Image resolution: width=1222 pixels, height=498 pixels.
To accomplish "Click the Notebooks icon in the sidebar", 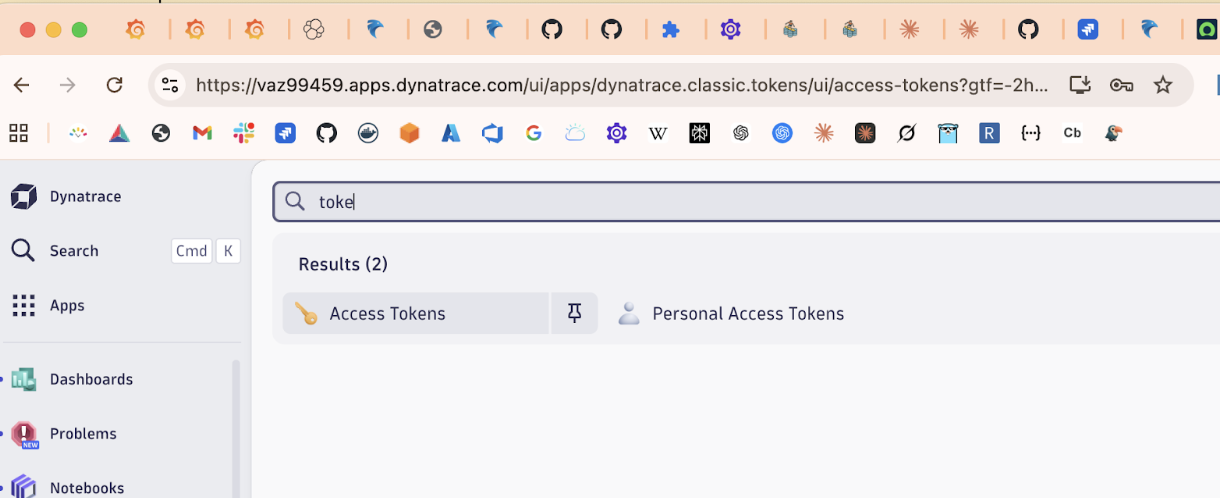I will pos(24,487).
